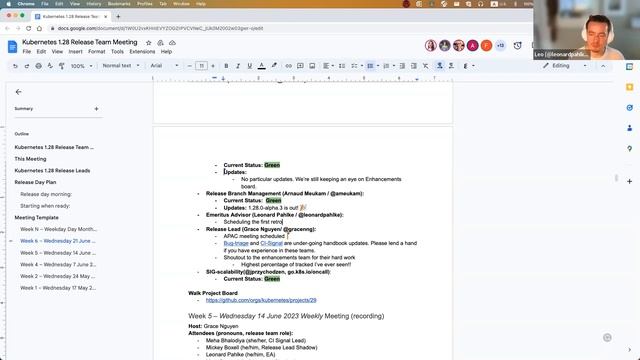640x360 pixels.
Task: Open the Arial font dropdown
Action: tap(164, 66)
